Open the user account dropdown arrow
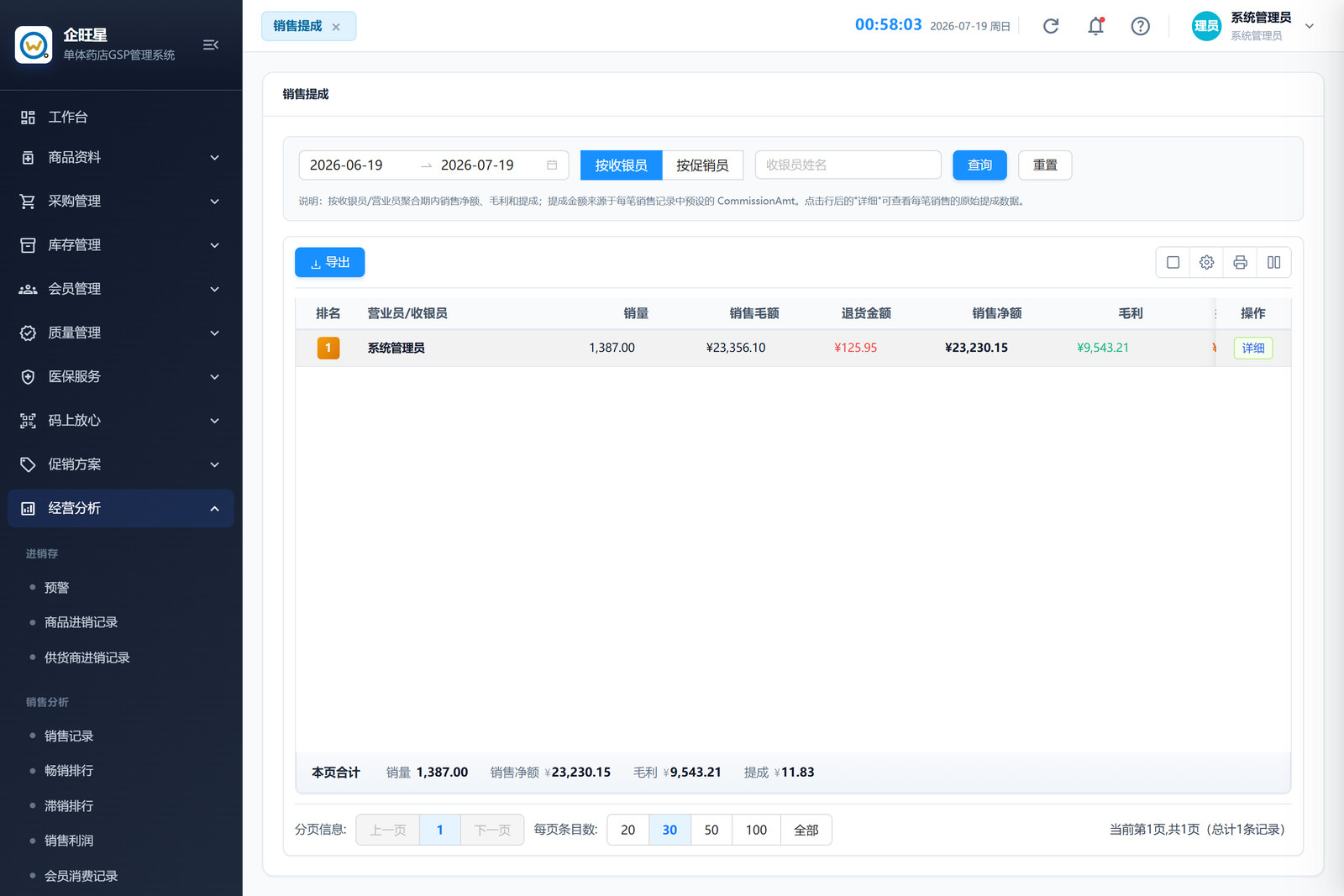 [1309, 26]
